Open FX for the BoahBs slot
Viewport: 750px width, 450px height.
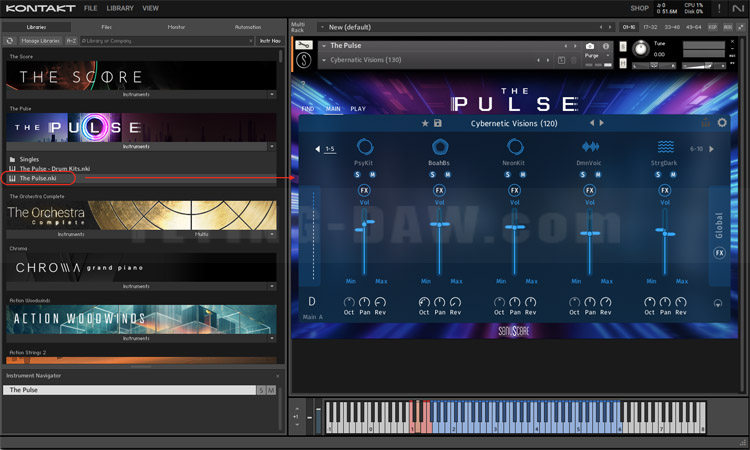[x=440, y=190]
